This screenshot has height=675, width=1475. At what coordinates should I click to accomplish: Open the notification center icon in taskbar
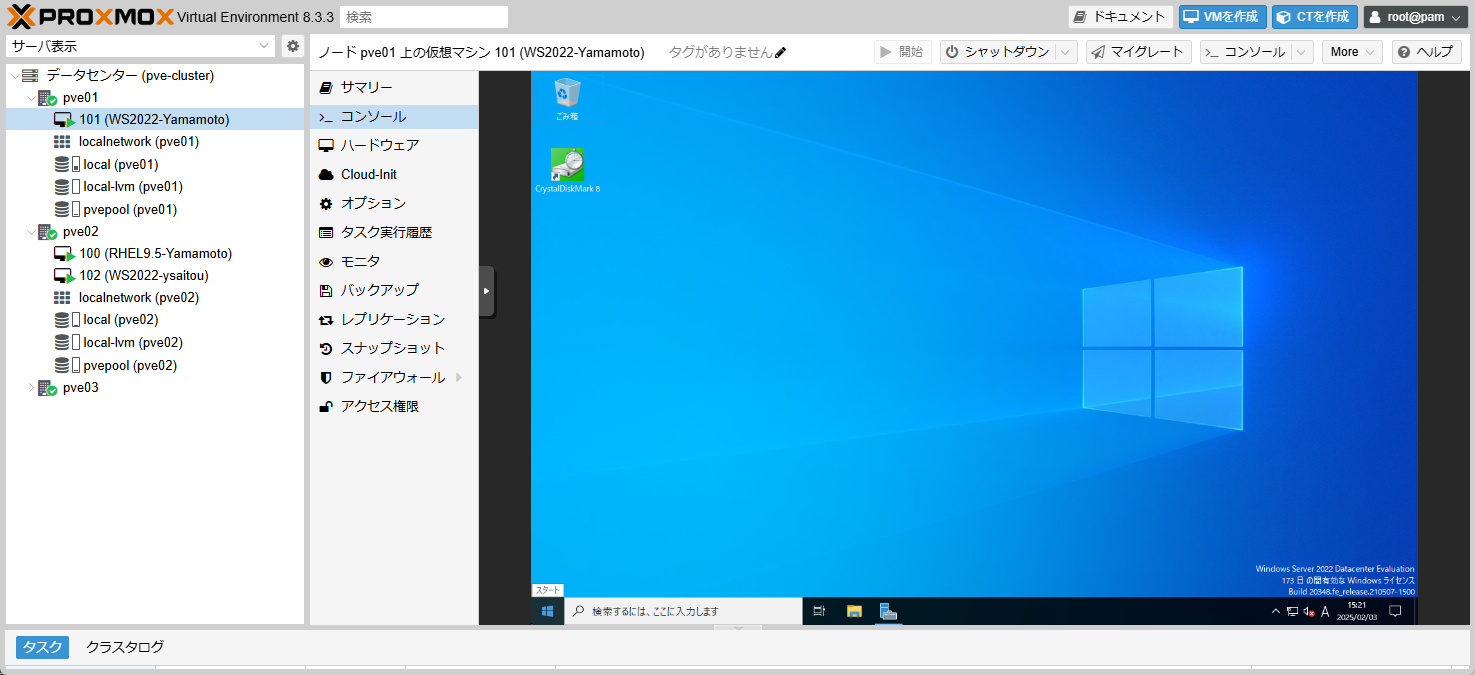(x=1395, y=611)
